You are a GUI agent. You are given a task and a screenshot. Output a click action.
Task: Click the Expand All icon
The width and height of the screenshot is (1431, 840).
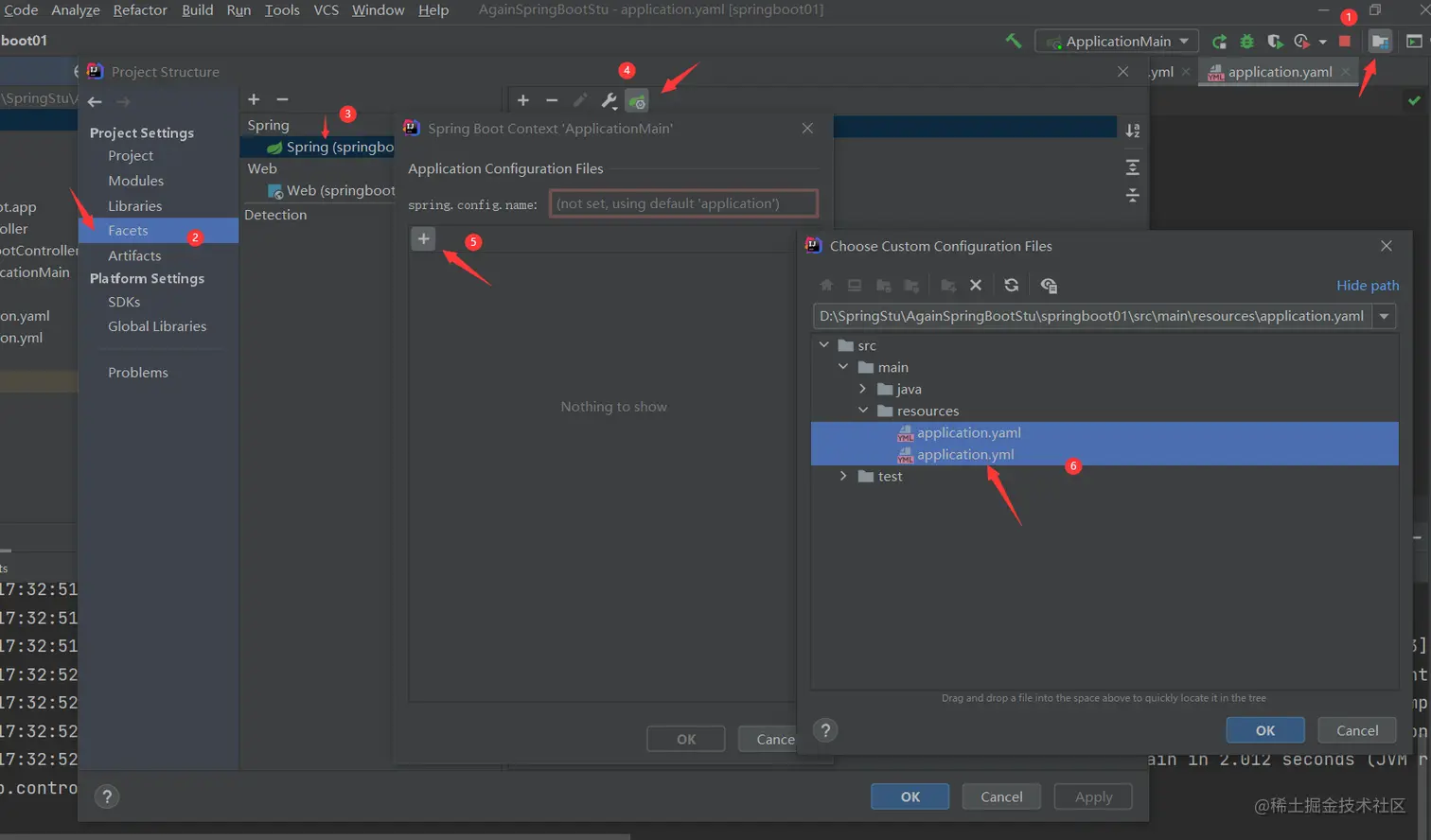pos(1133,167)
